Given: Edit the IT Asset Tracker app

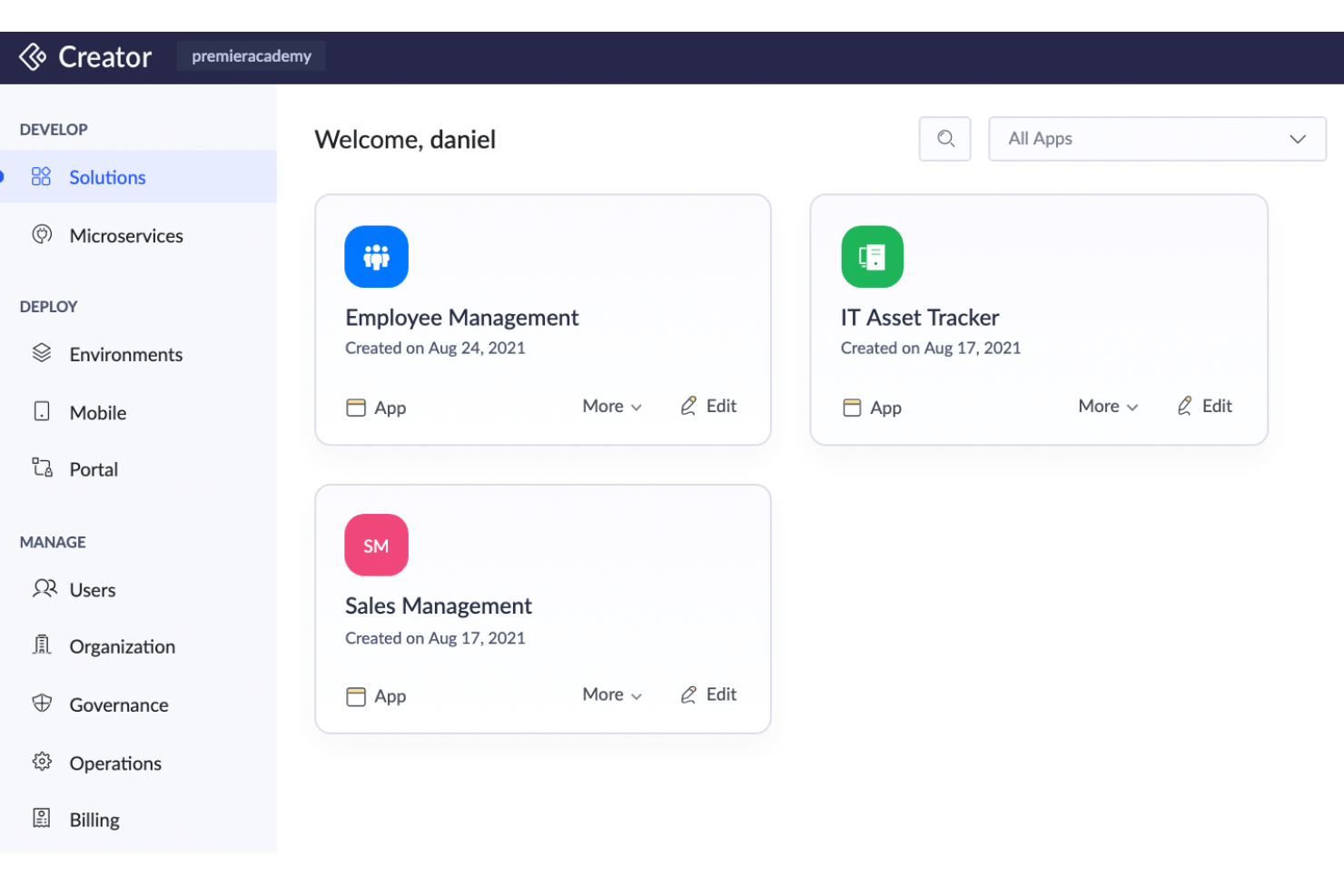Looking at the screenshot, I should coord(1204,406).
